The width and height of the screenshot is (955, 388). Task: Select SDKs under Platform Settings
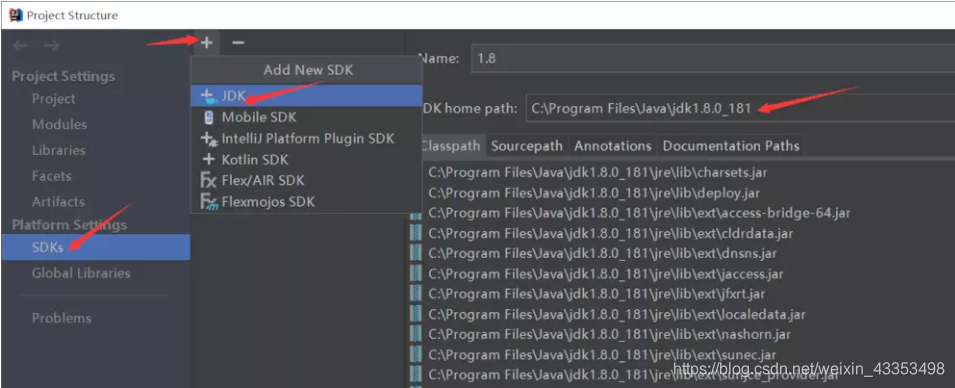[96, 247]
